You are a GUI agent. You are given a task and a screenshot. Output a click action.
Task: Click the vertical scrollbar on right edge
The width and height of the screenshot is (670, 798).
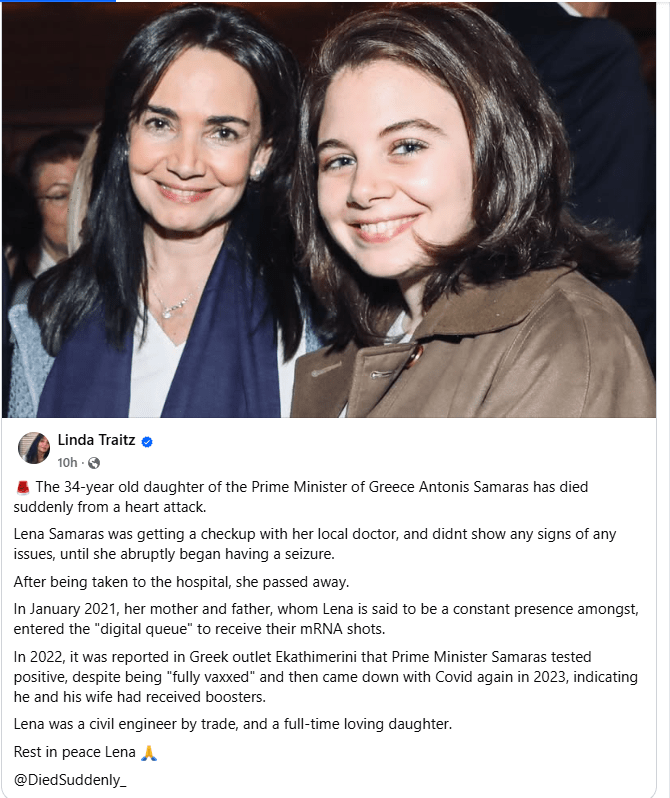[664, 399]
